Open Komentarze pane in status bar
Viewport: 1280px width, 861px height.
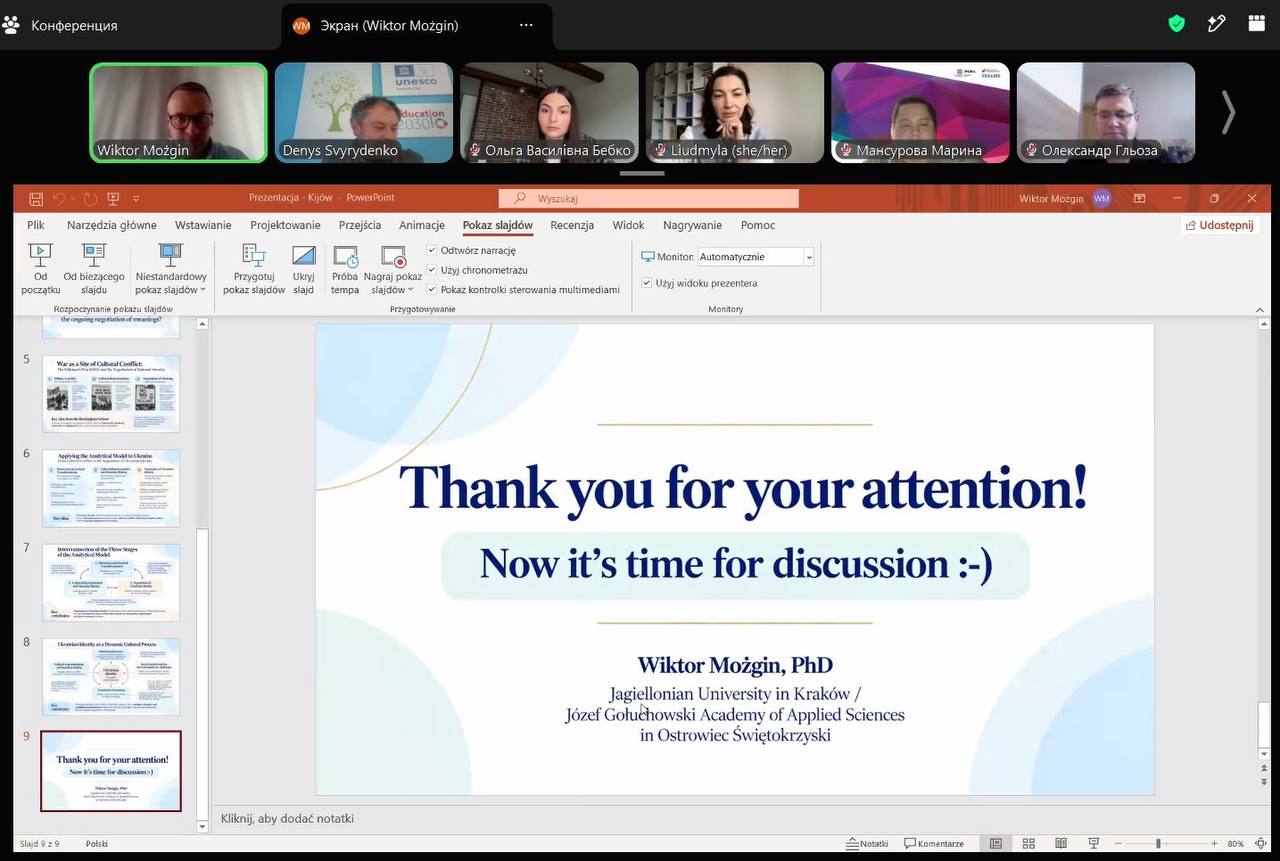934,844
